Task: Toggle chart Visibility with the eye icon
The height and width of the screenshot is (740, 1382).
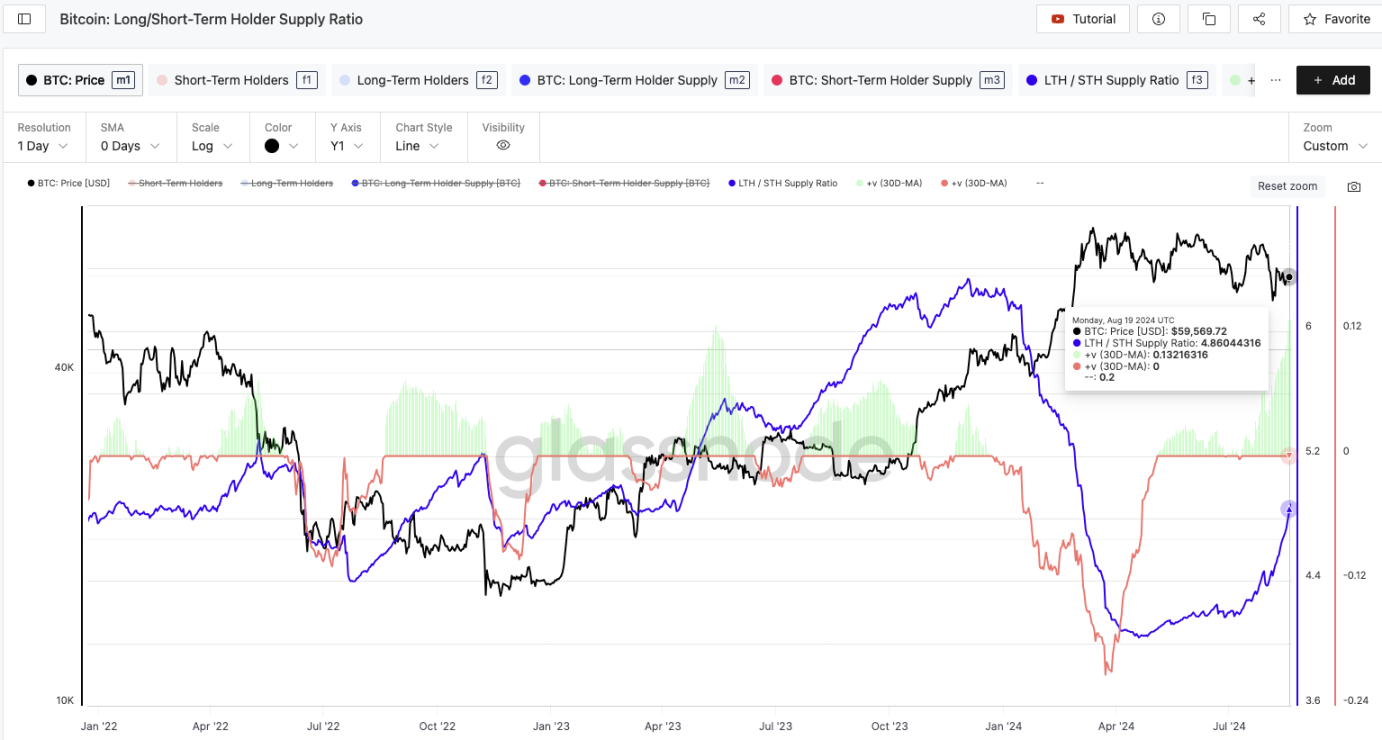Action: click(503, 143)
